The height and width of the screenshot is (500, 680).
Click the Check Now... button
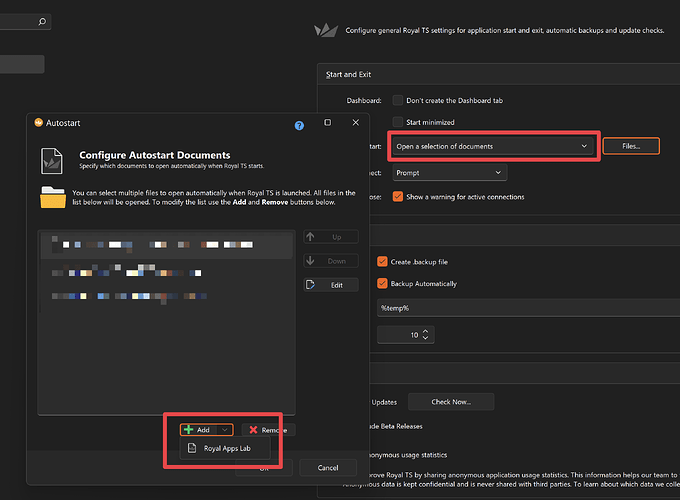pos(451,402)
